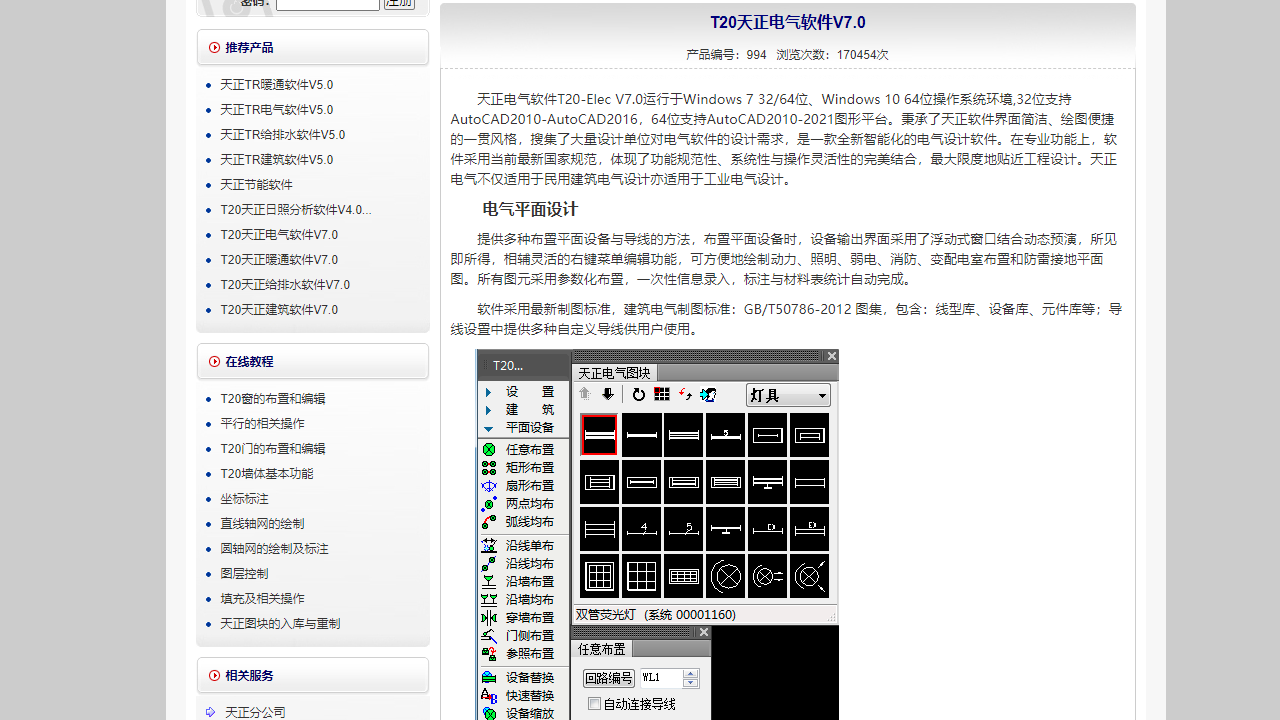This screenshot has height=720, width=1280.
Task: Open tutorial 平行的相关操作
Action: pos(263,424)
